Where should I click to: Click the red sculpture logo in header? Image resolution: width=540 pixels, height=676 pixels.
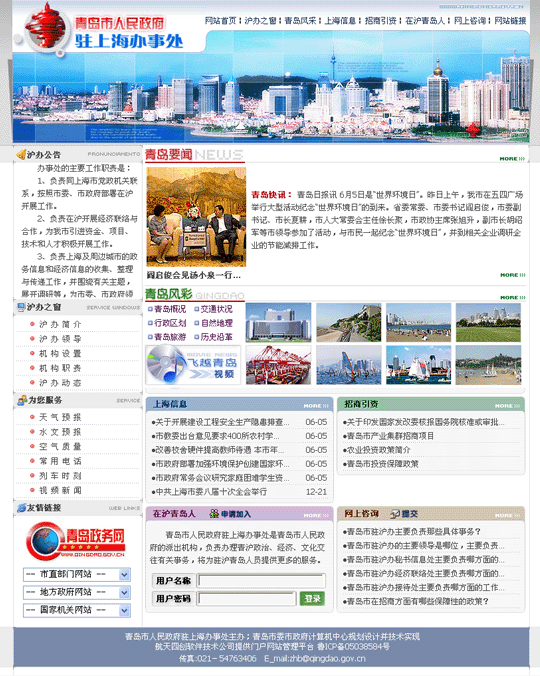tap(45, 27)
